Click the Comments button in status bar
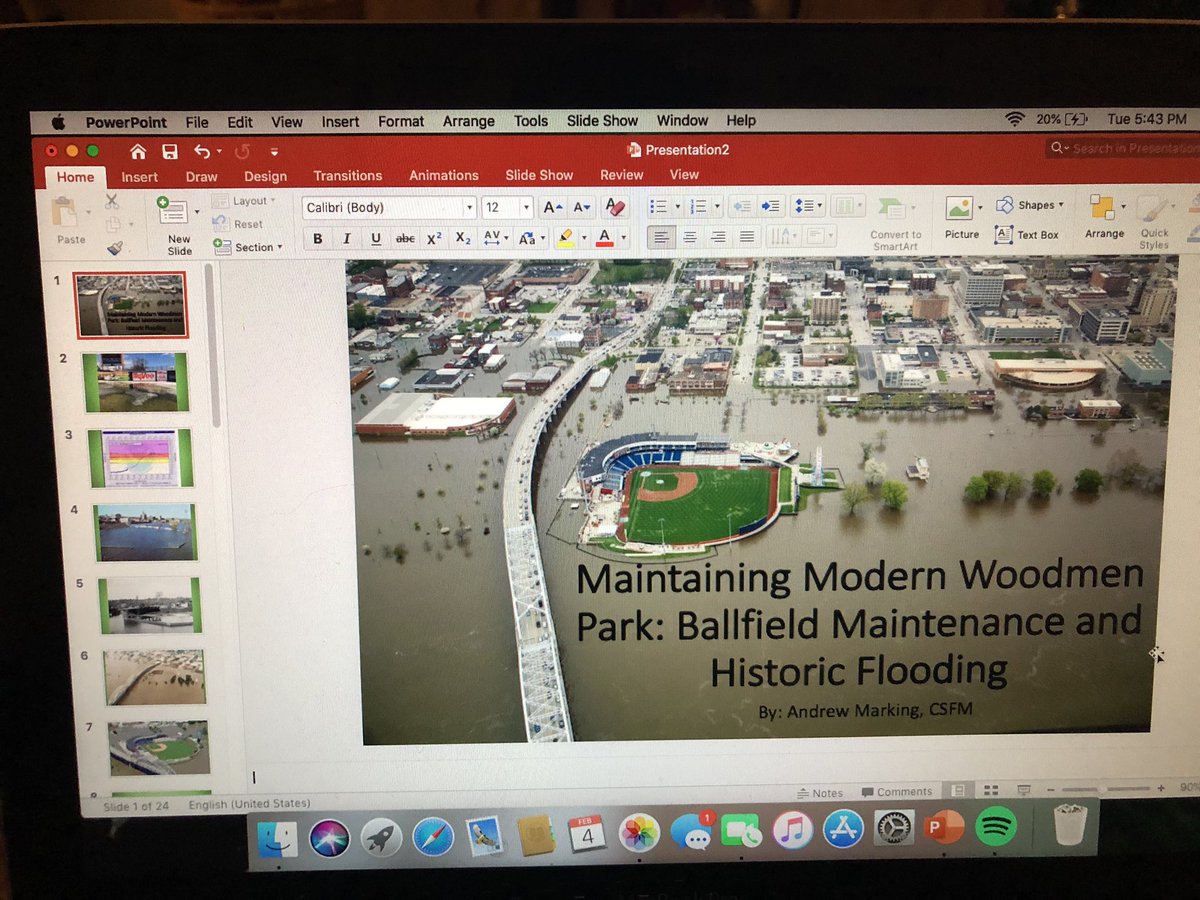Viewport: 1200px width, 900px height. (897, 792)
